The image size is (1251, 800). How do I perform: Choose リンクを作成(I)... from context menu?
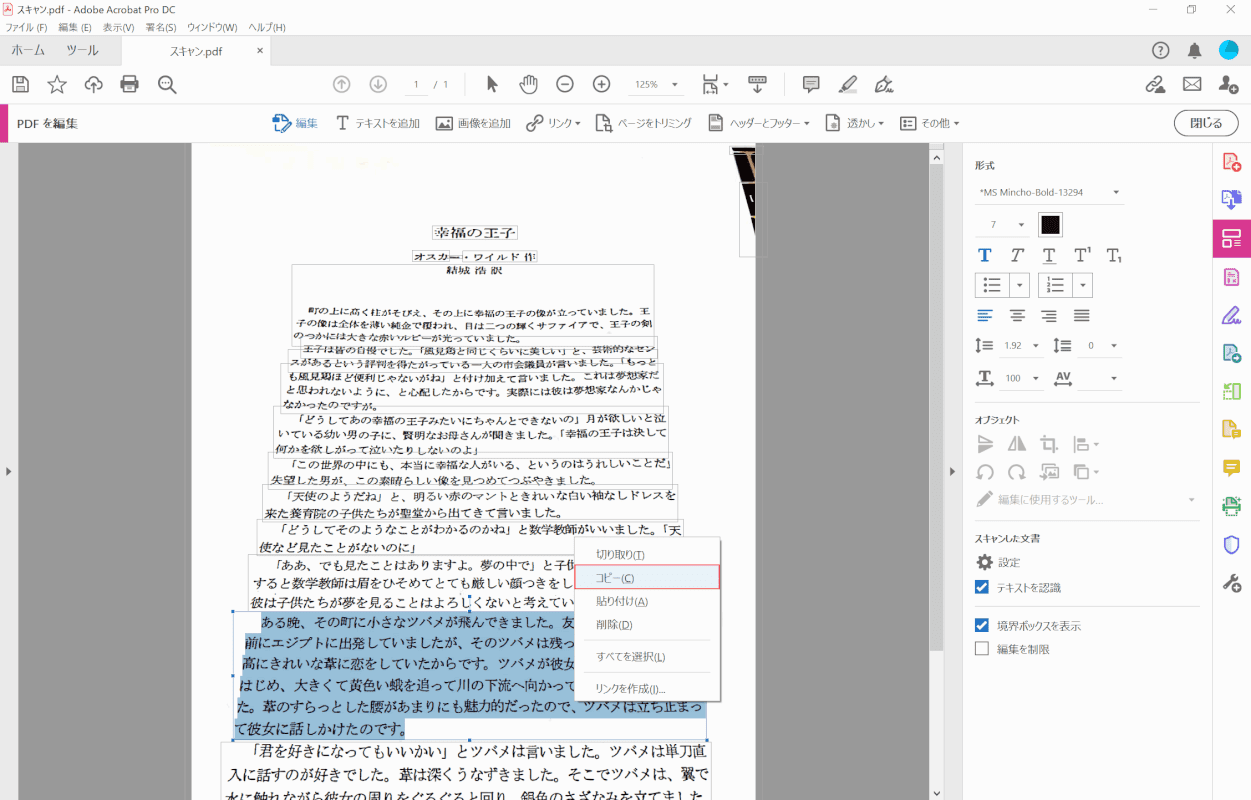pyautogui.click(x=647, y=688)
